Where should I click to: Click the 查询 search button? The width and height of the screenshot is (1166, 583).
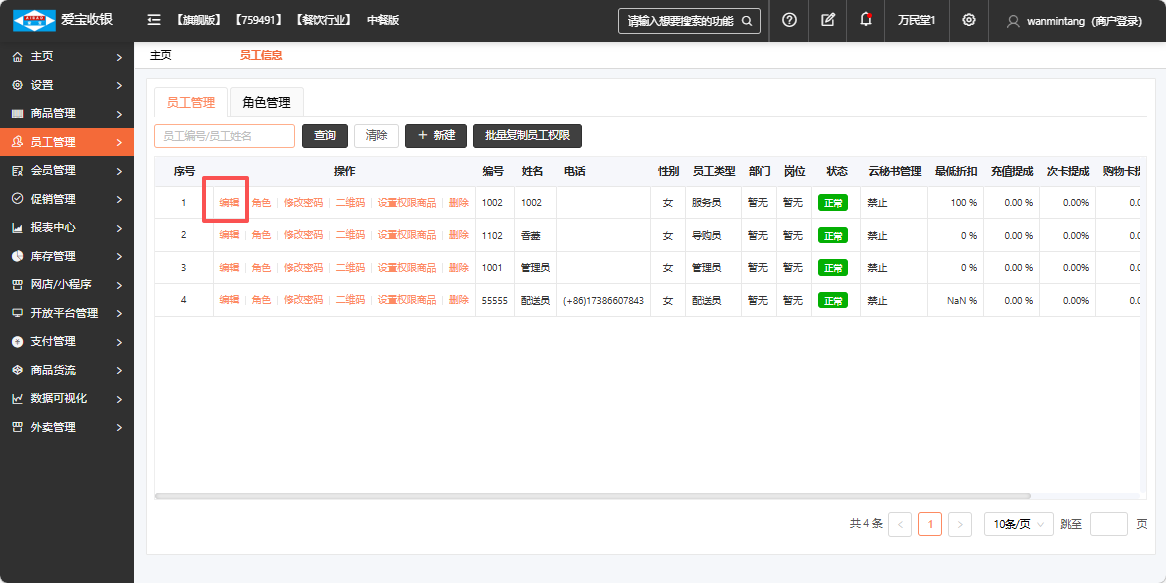tap(325, 136)
